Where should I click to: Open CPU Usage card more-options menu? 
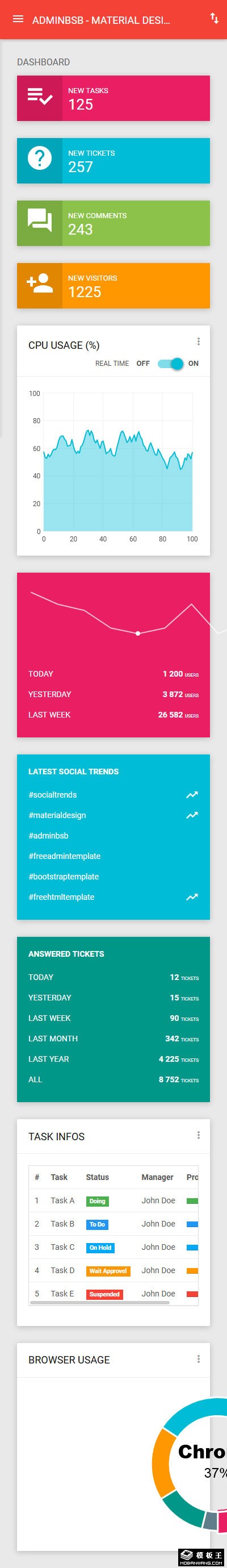(199, 341)
